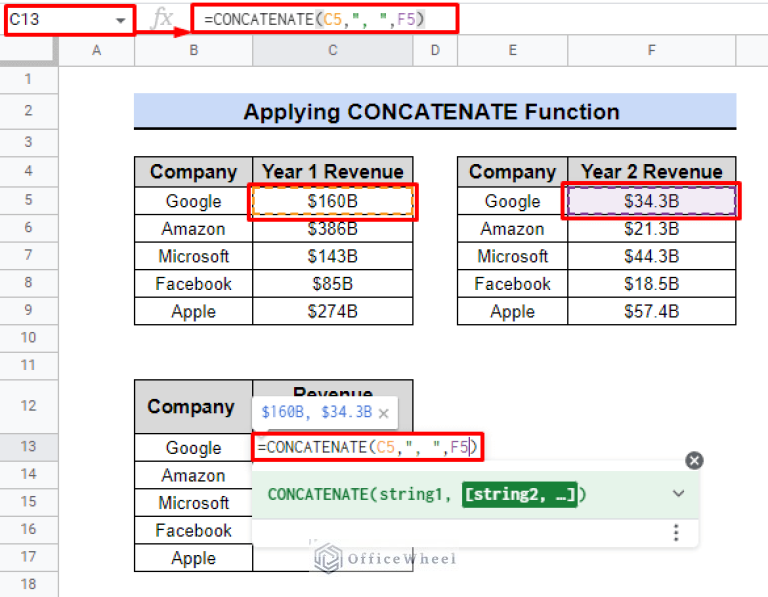Select the $143B cell
The height and width of the screenshot is (597, 768).
point(333,256)
